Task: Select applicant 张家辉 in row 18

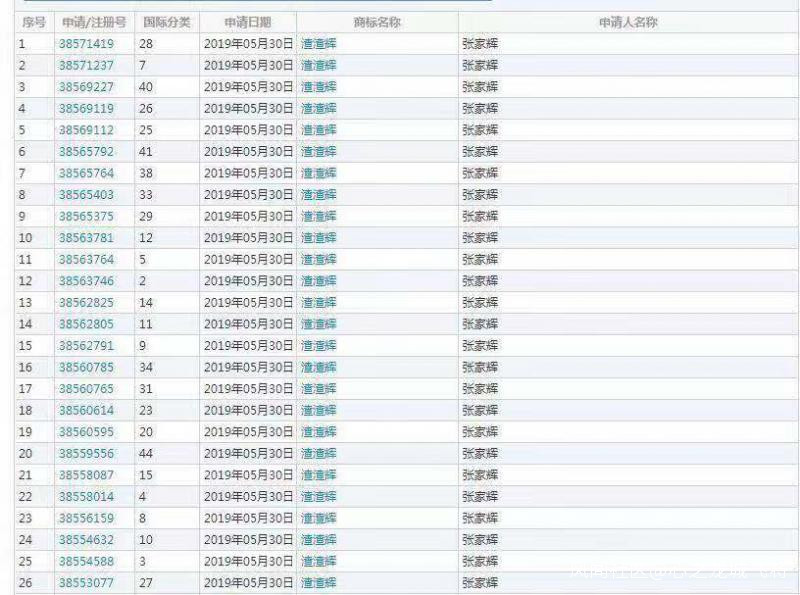Action: coord(480,410)
